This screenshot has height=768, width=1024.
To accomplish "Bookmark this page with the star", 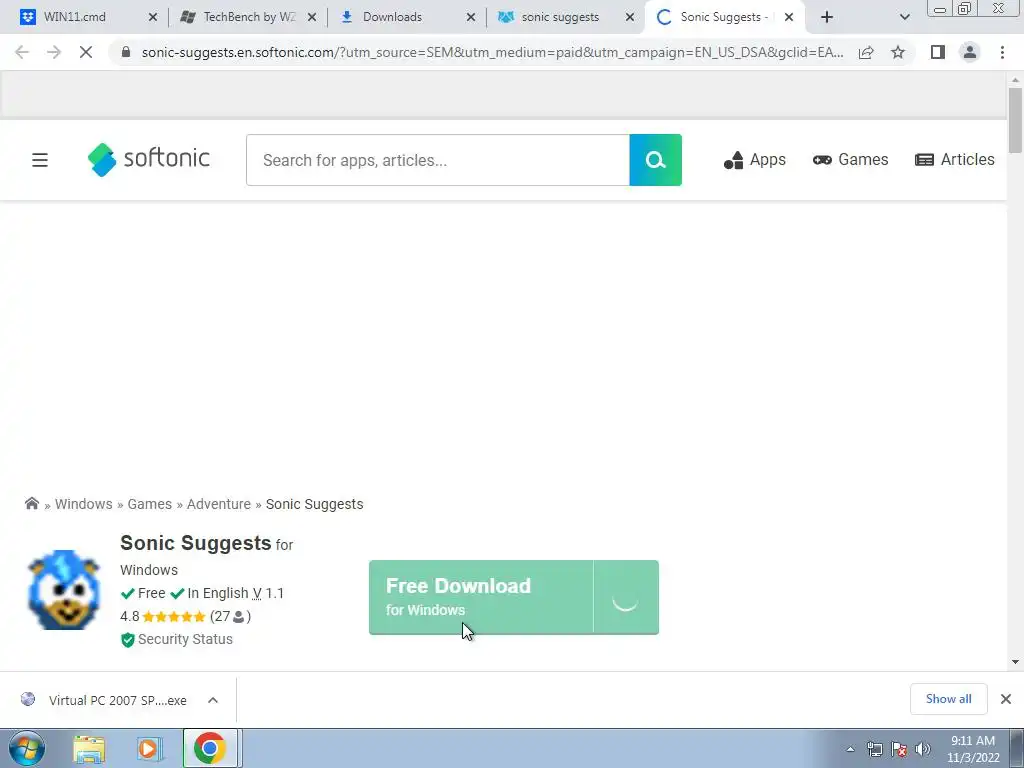I will pyautogui.click(x=898, y=52).
